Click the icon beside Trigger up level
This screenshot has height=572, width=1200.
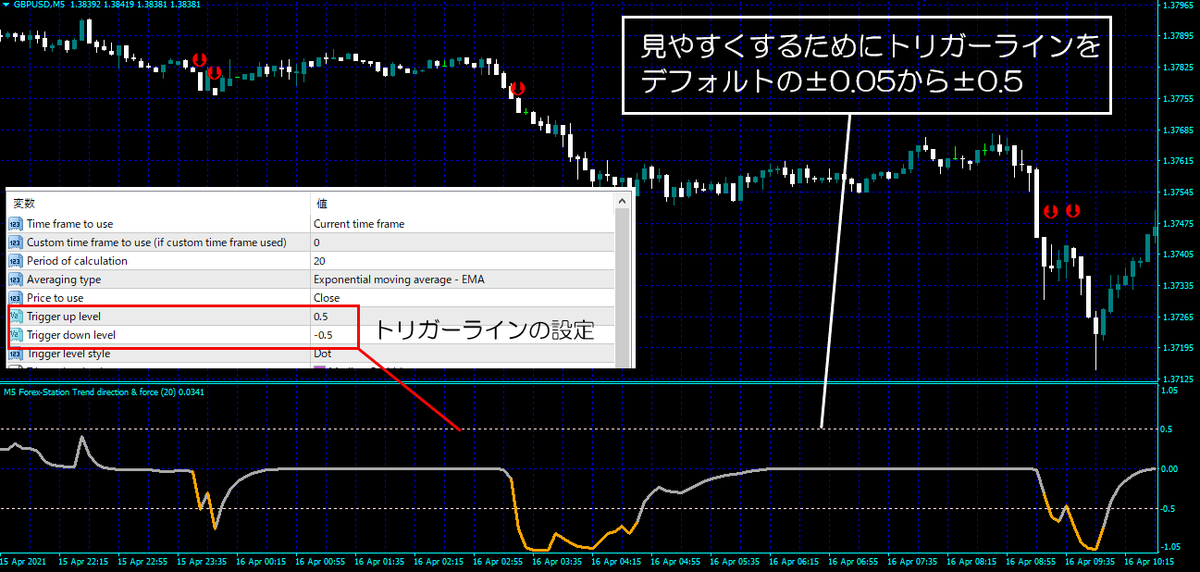point(15,316)
